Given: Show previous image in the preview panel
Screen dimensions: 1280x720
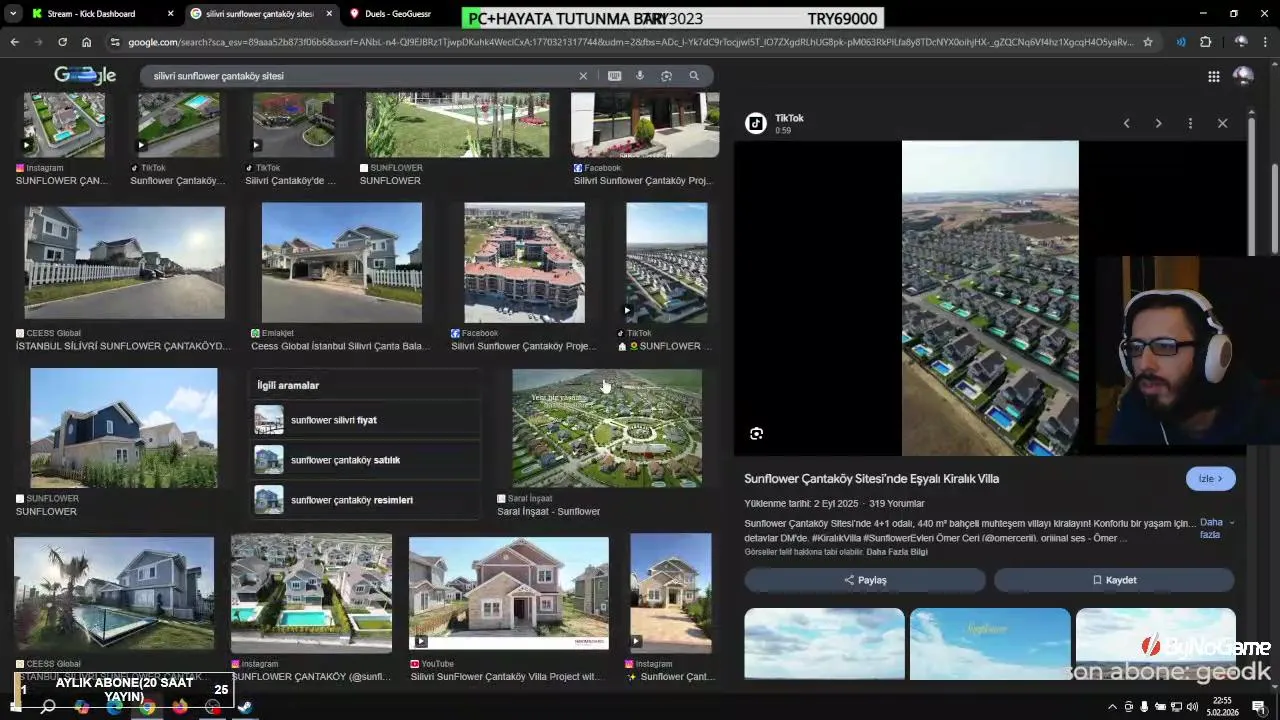Looking at the screenshot, I should (1126, 123).
